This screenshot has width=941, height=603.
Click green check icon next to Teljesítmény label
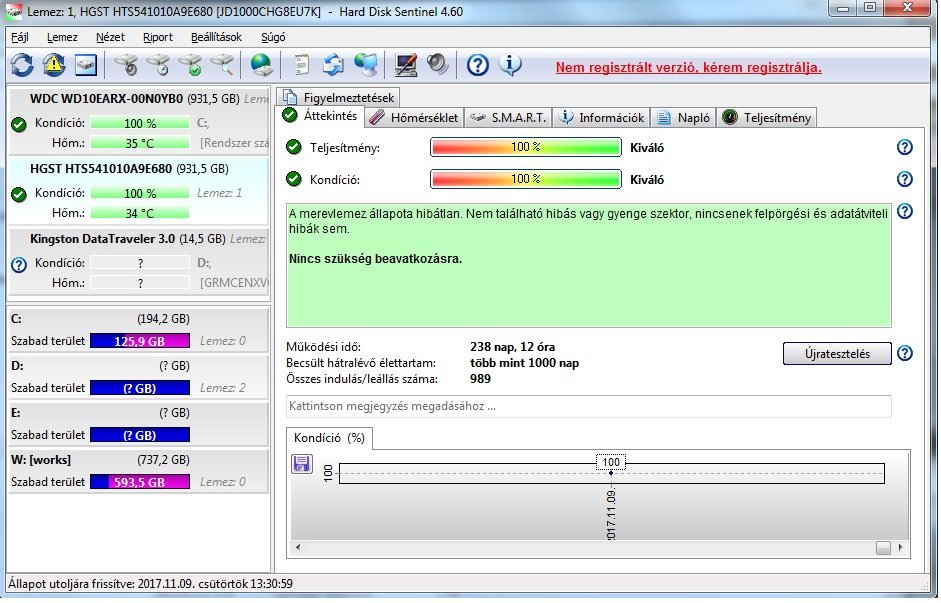point(293,148)
